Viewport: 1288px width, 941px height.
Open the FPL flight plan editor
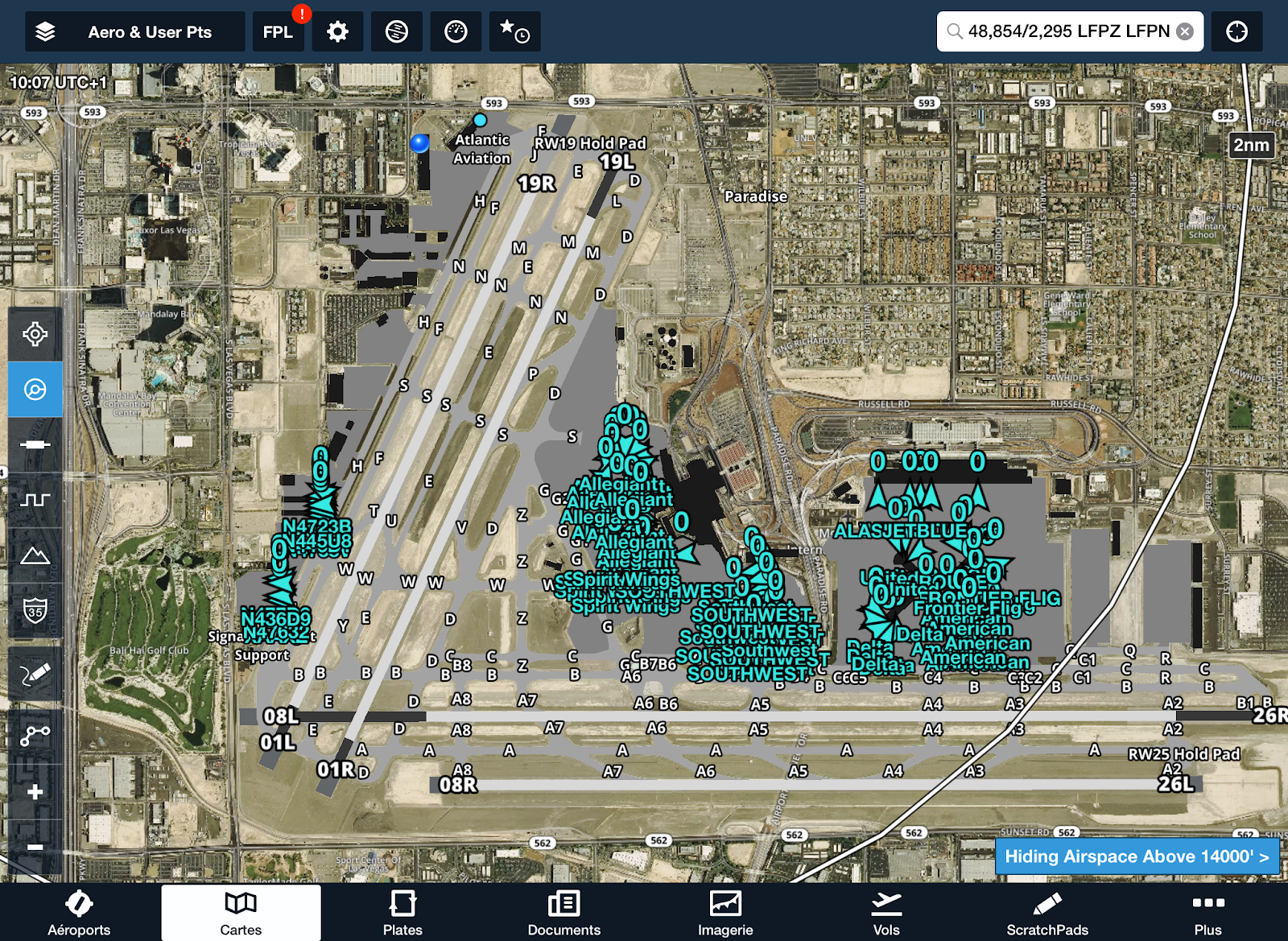click(x=278, y=34)
